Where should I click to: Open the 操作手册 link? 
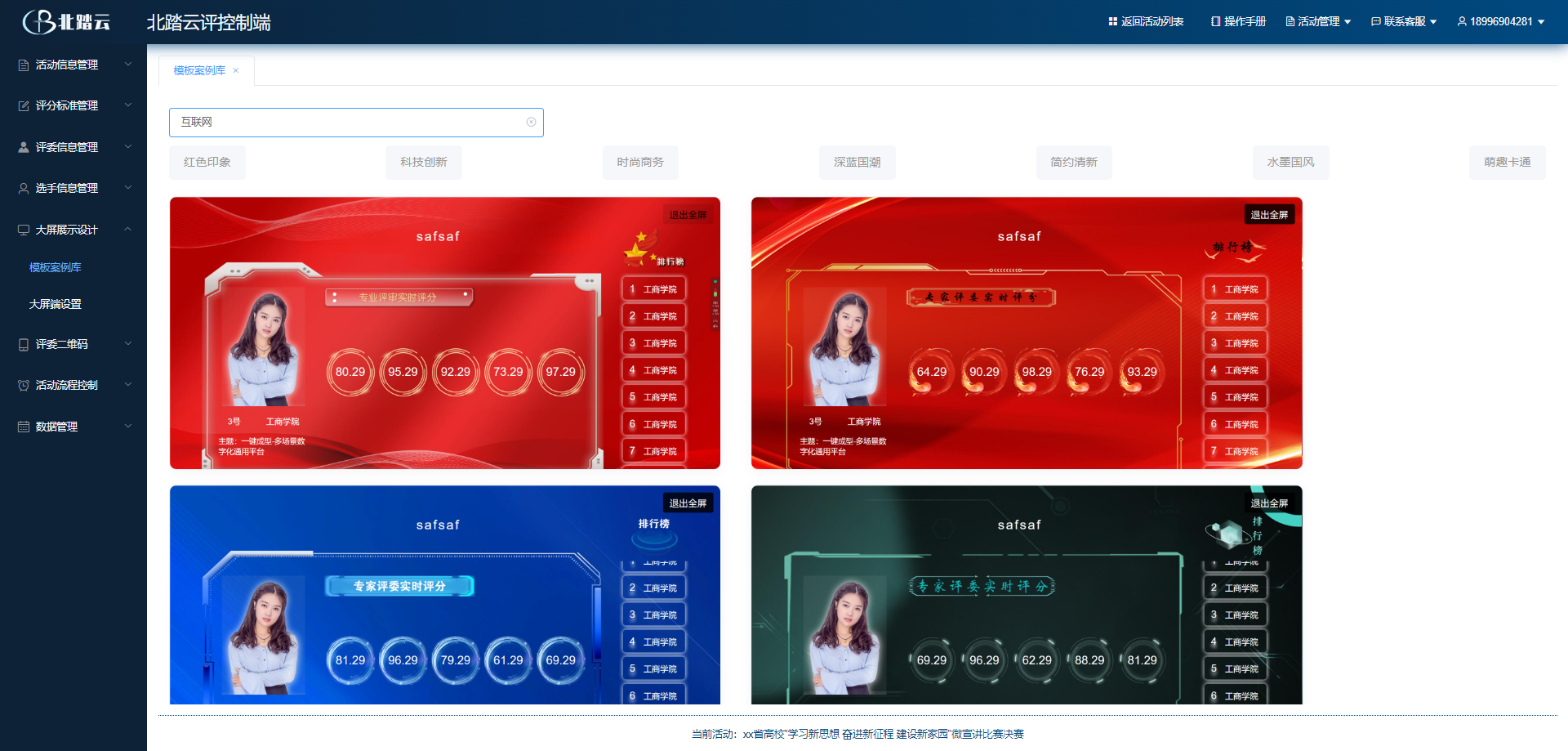coord(1238,21)
